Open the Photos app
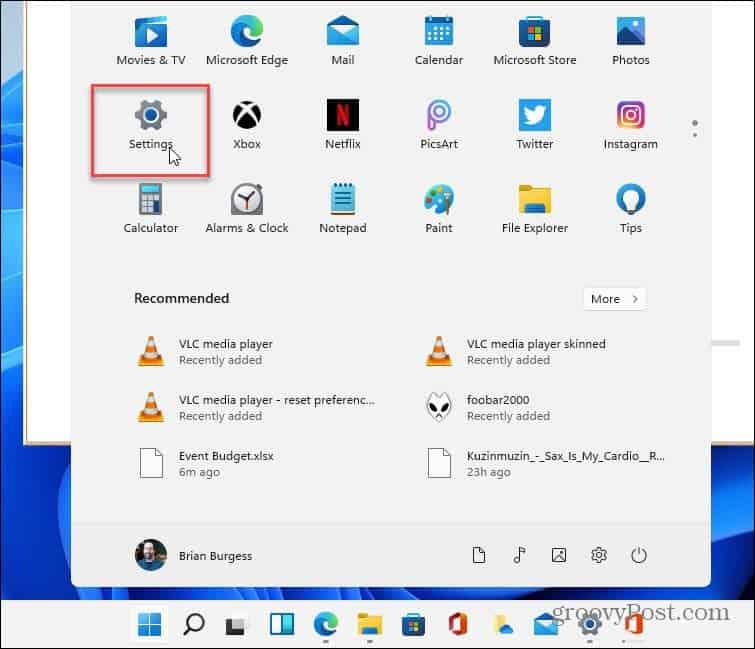 pyautogui.click(x=630, y=41)
